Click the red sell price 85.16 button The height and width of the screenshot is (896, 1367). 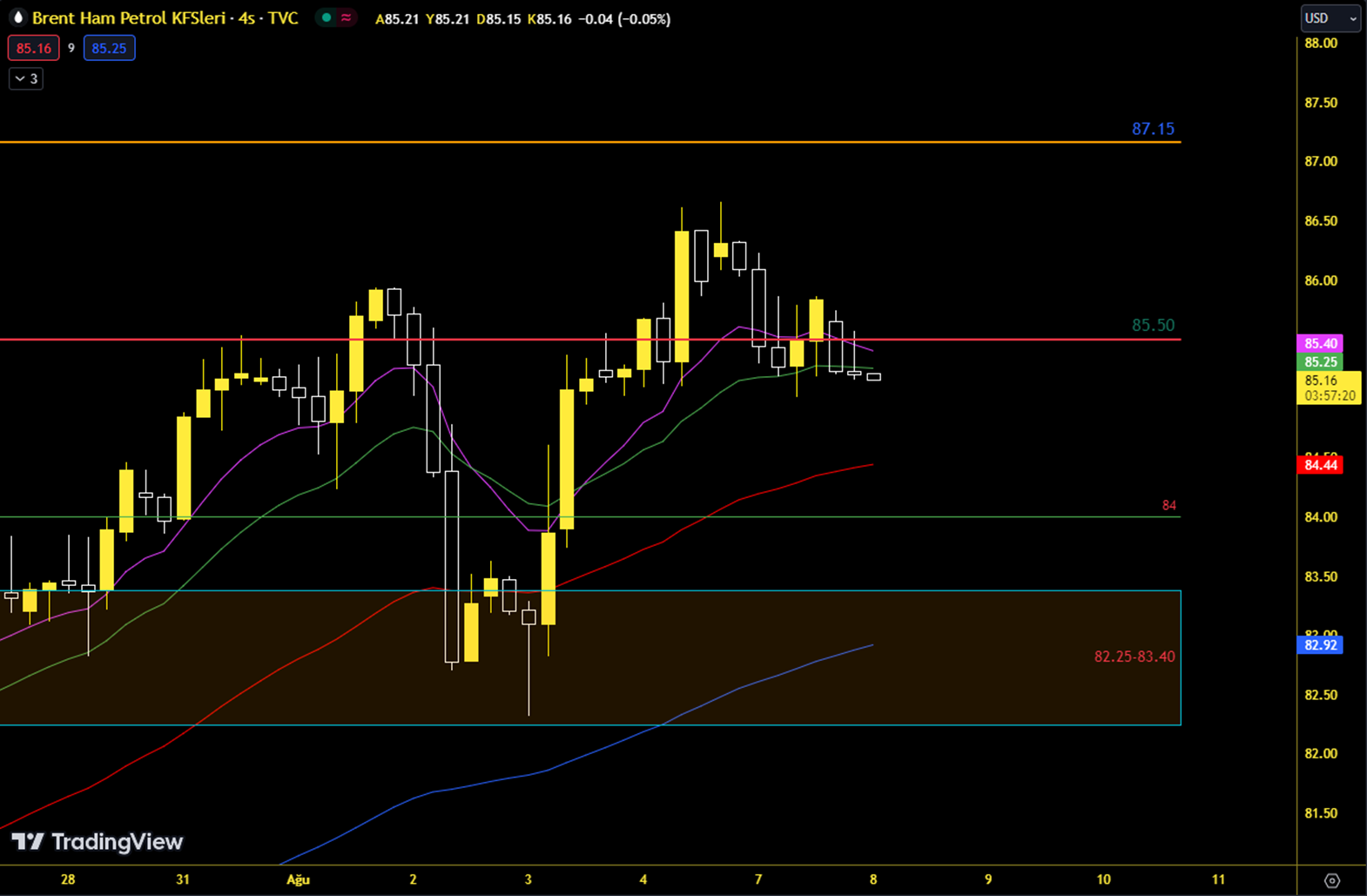pos(34,48)
